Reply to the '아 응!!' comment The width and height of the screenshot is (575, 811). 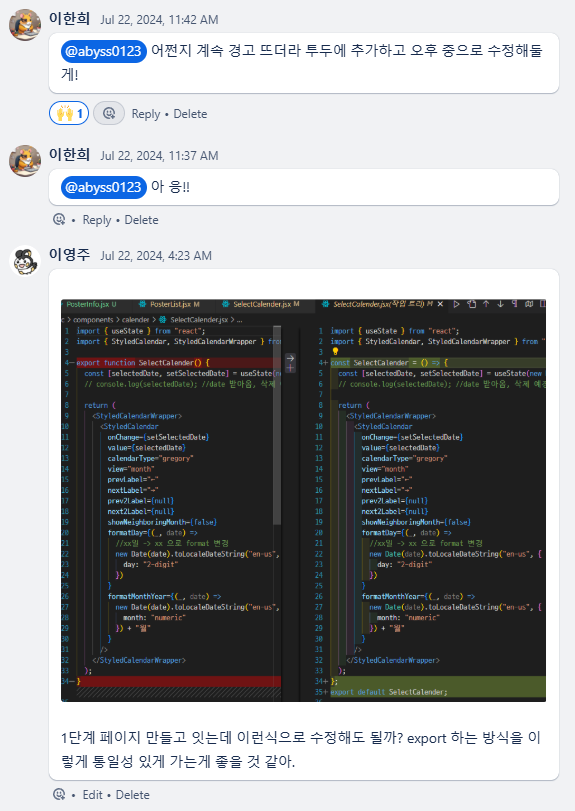tap(97, 220)
